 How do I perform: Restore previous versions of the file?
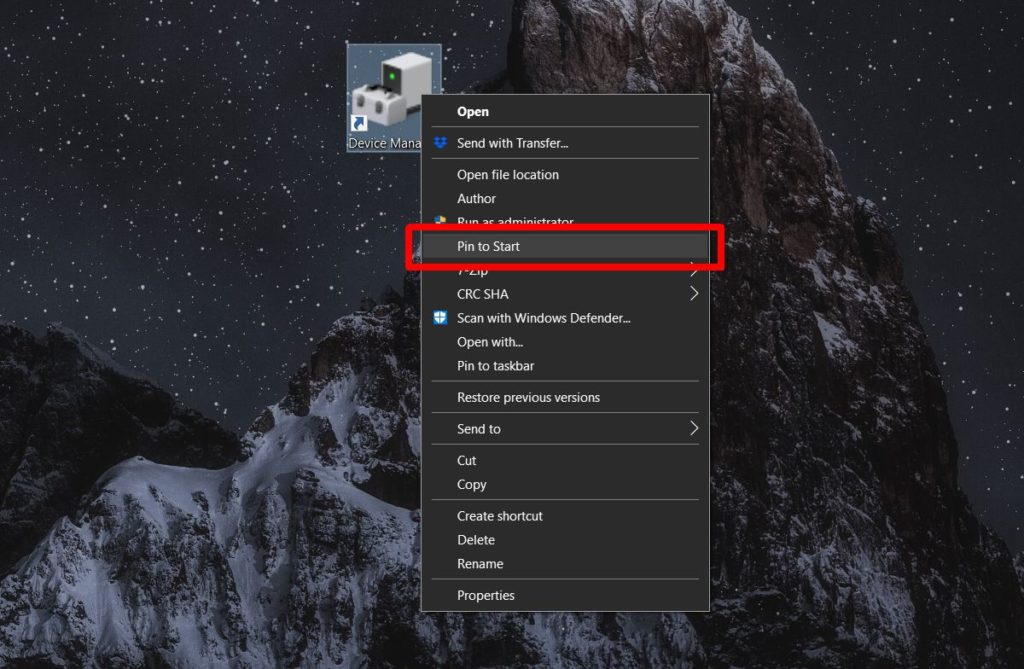pyautogui.click(x=528, y=397)
